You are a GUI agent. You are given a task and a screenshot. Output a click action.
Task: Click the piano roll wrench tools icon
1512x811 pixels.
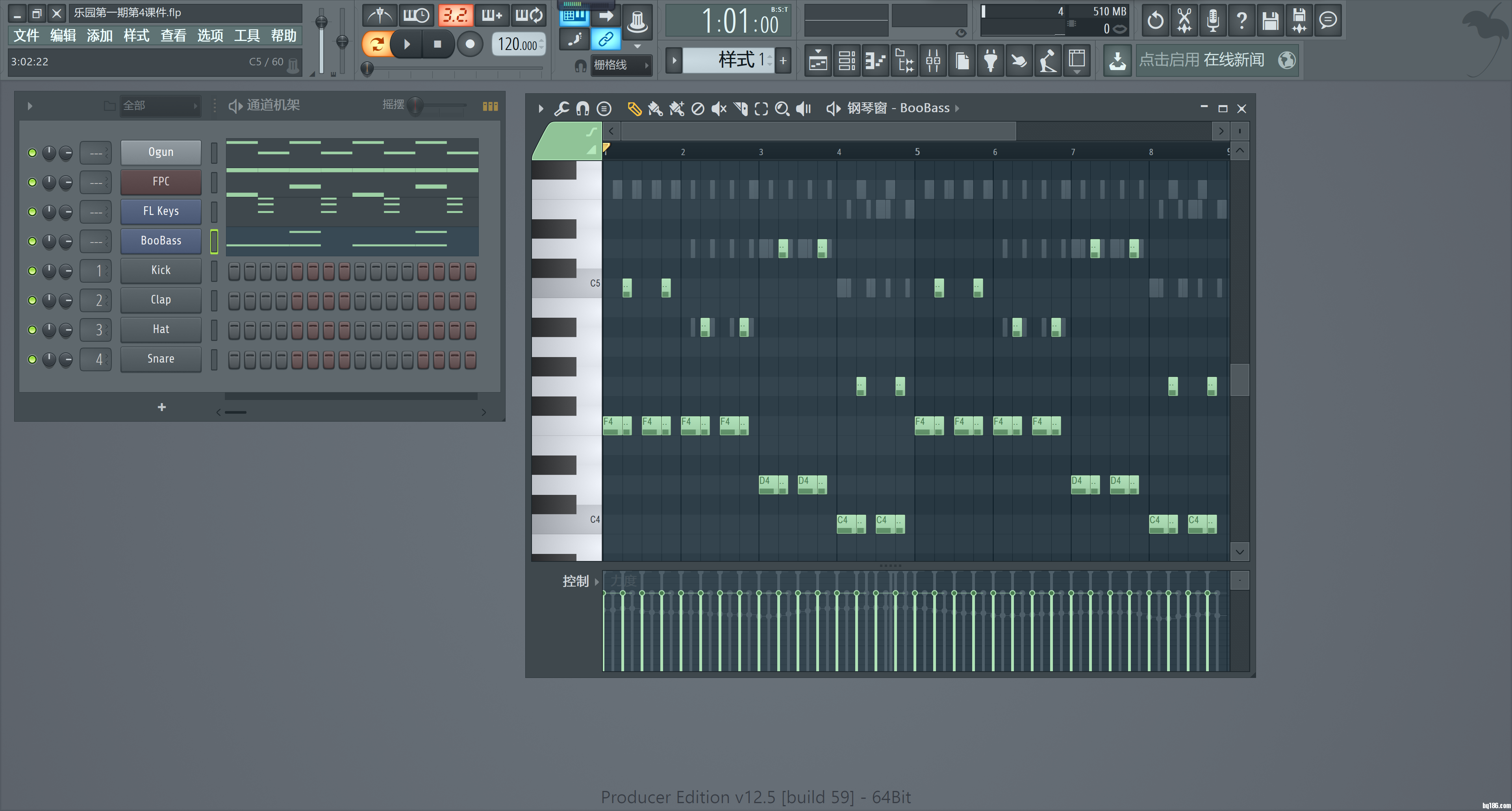(x=562, y=109)
